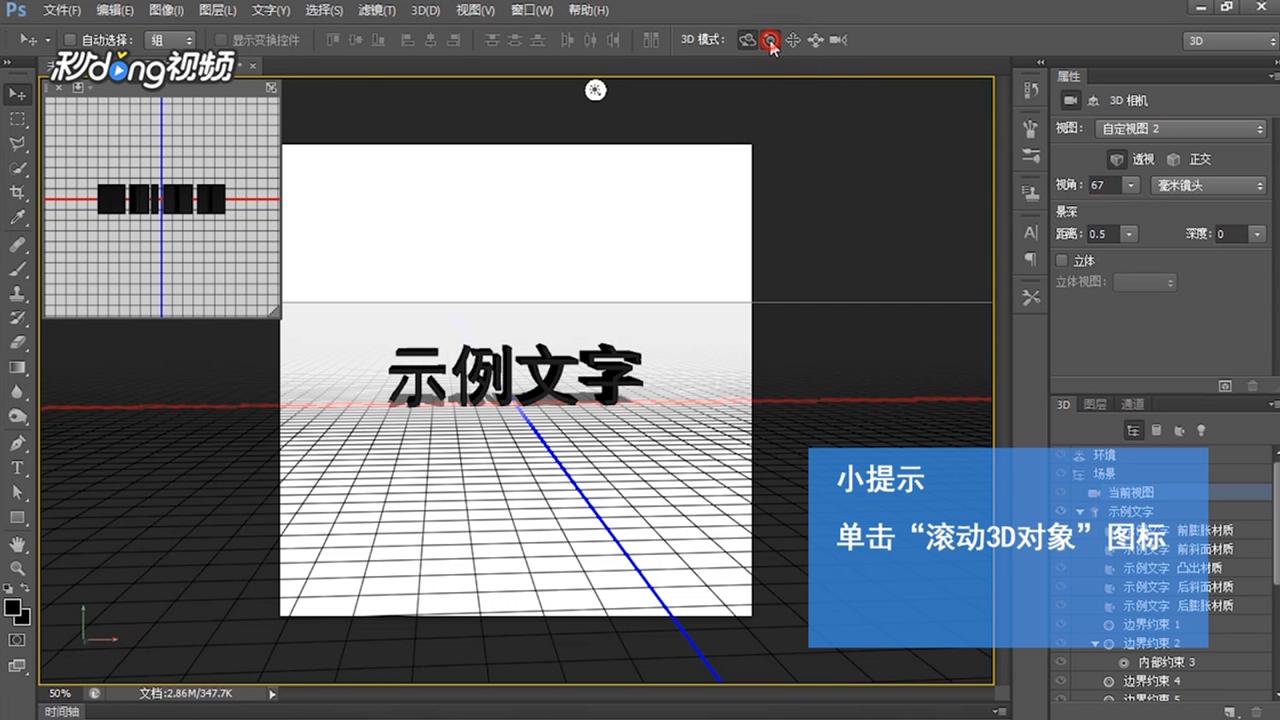This screenshot has width=1280, height=720.
Task: Click the 3D camera icon in Properties
Action: point(1070,100)
